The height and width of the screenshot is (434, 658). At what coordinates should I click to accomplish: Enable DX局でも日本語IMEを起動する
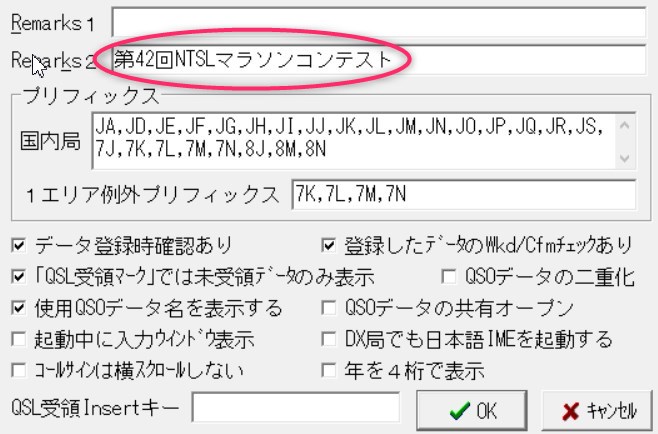click(x=328, y=339)
